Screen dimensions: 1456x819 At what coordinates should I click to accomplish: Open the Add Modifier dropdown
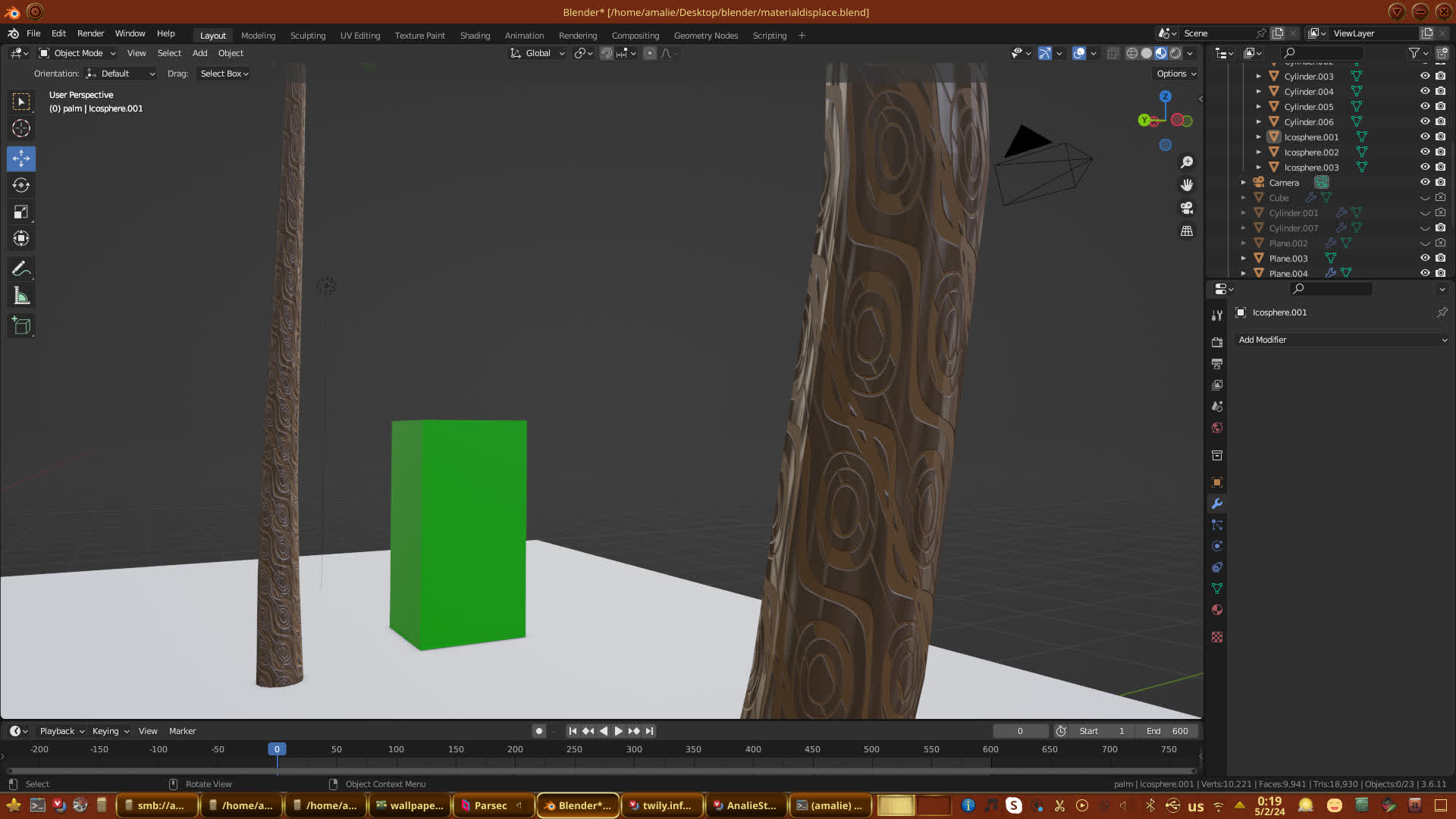click(1341, 340)
